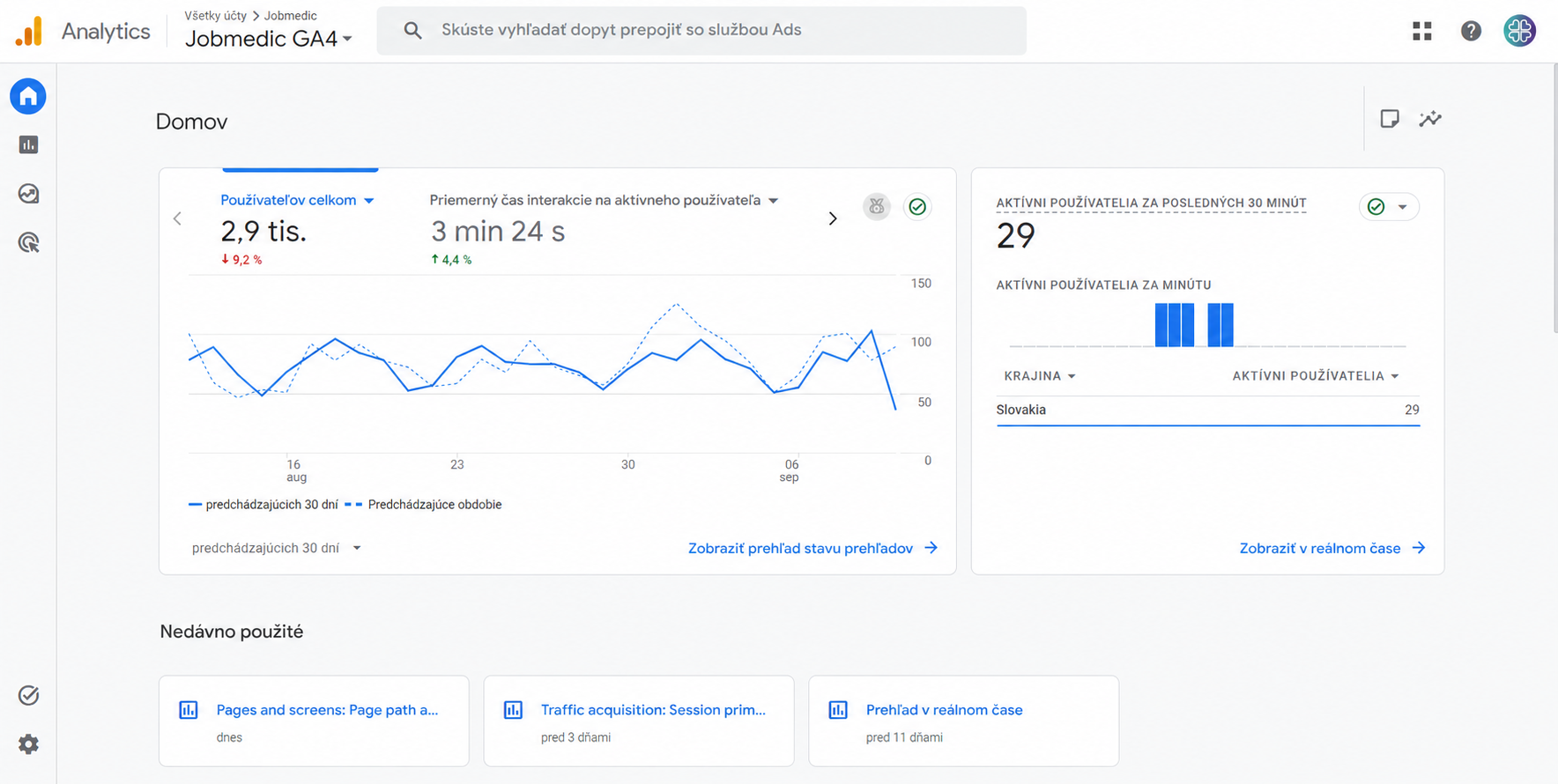Open the annotations note icon near Domov

point(1390,119)
